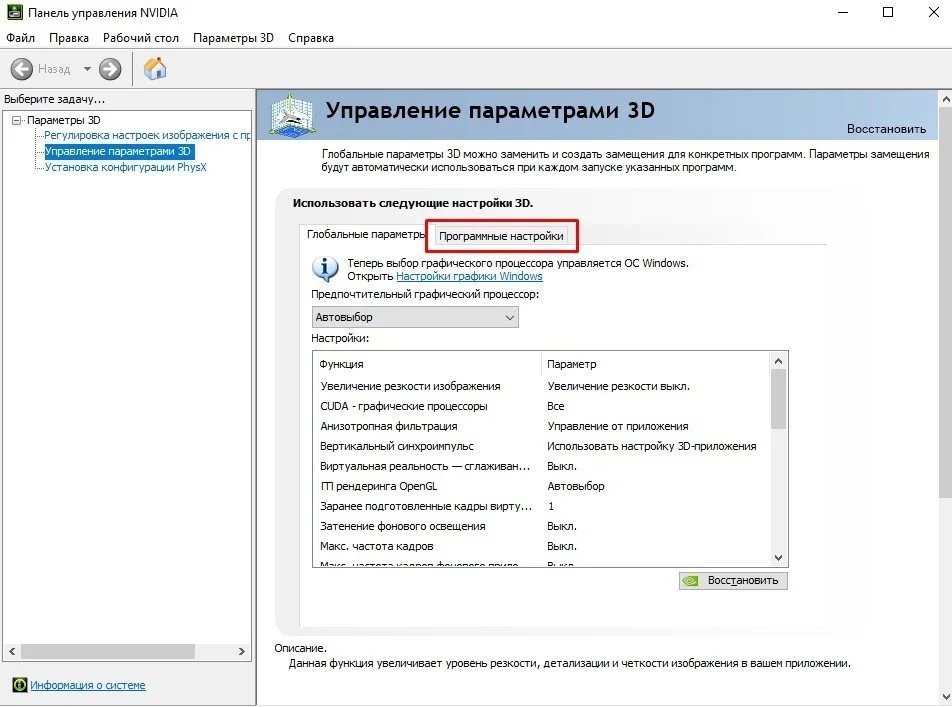
Task: Click the info icon beside Windows graphics note
Action: click(x=325, y=268)
